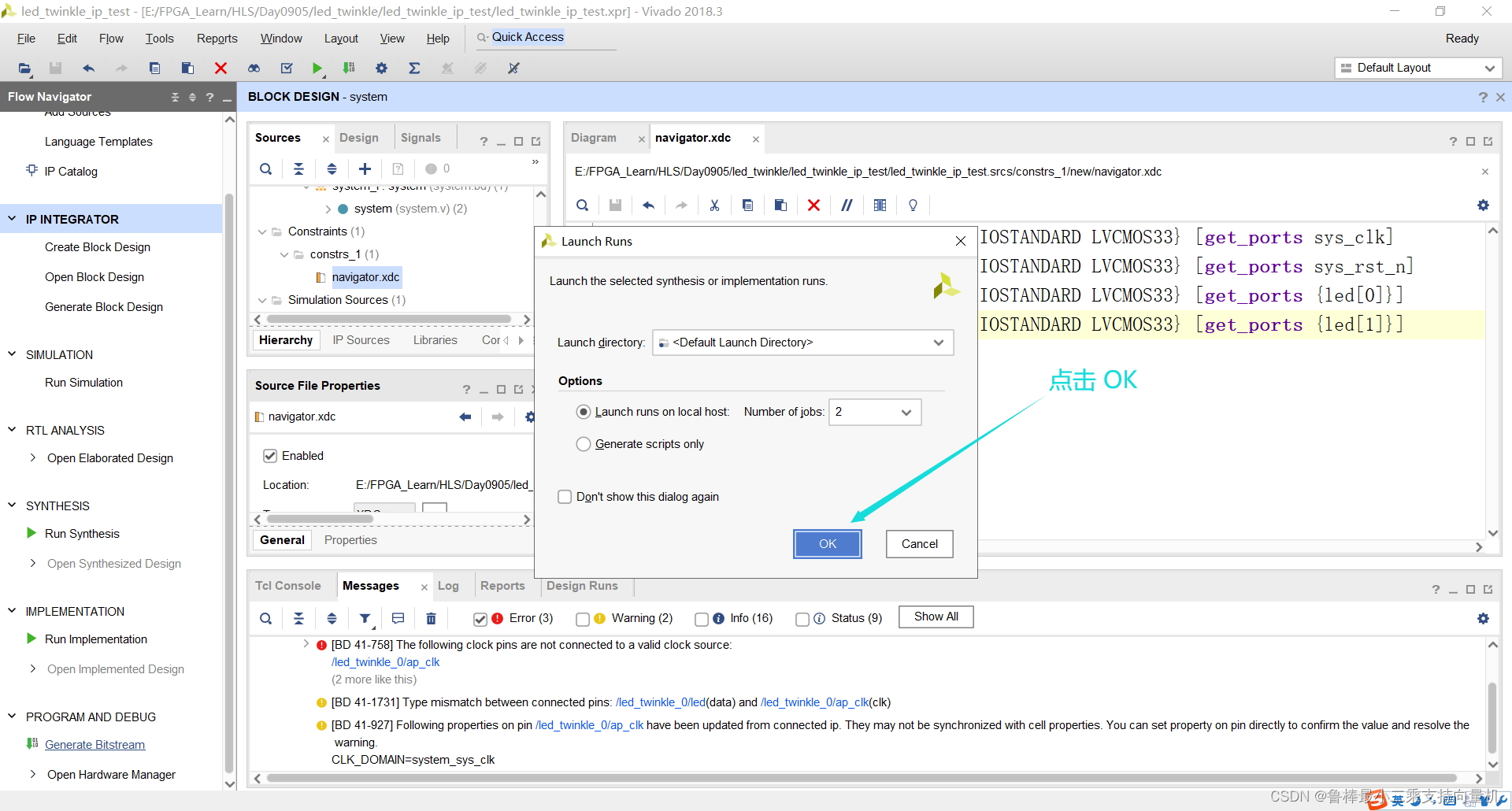Cut selection with scissors icon in editor
The height and width of the screenshot is (811, 1512).
coord(714,206)
